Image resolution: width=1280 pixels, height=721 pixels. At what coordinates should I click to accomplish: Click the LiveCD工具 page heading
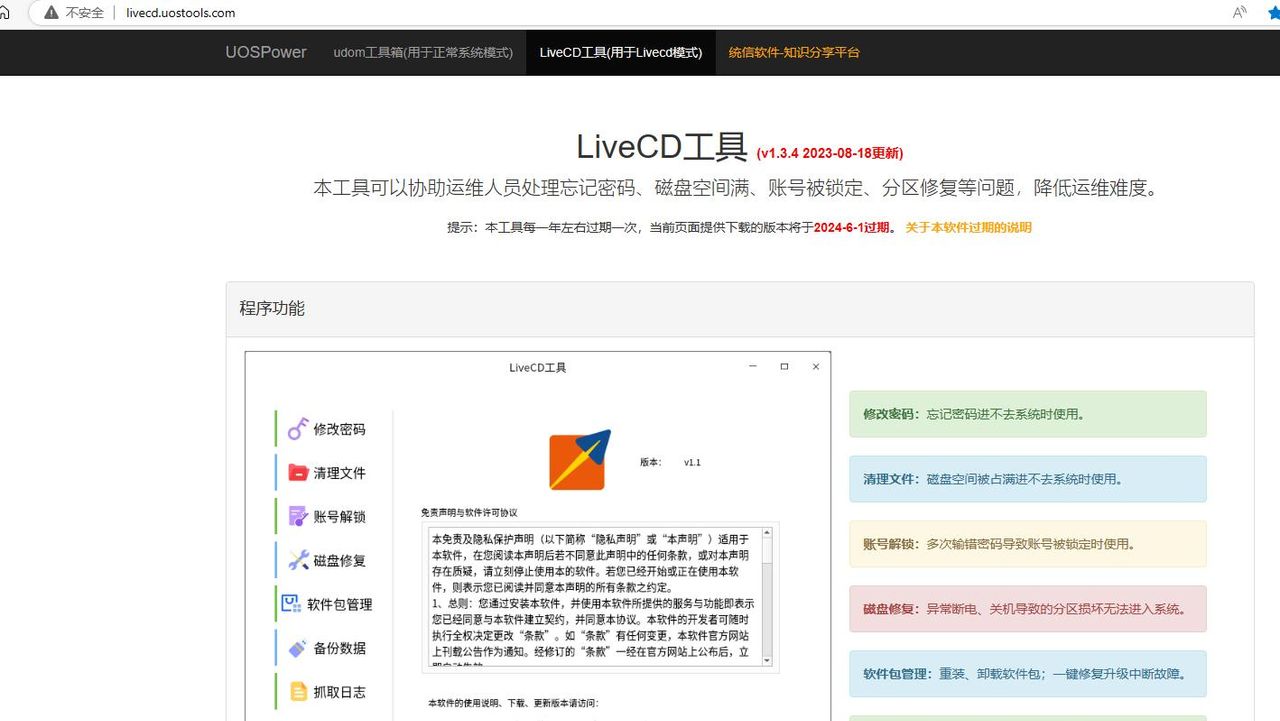click(x=662, y=147)
